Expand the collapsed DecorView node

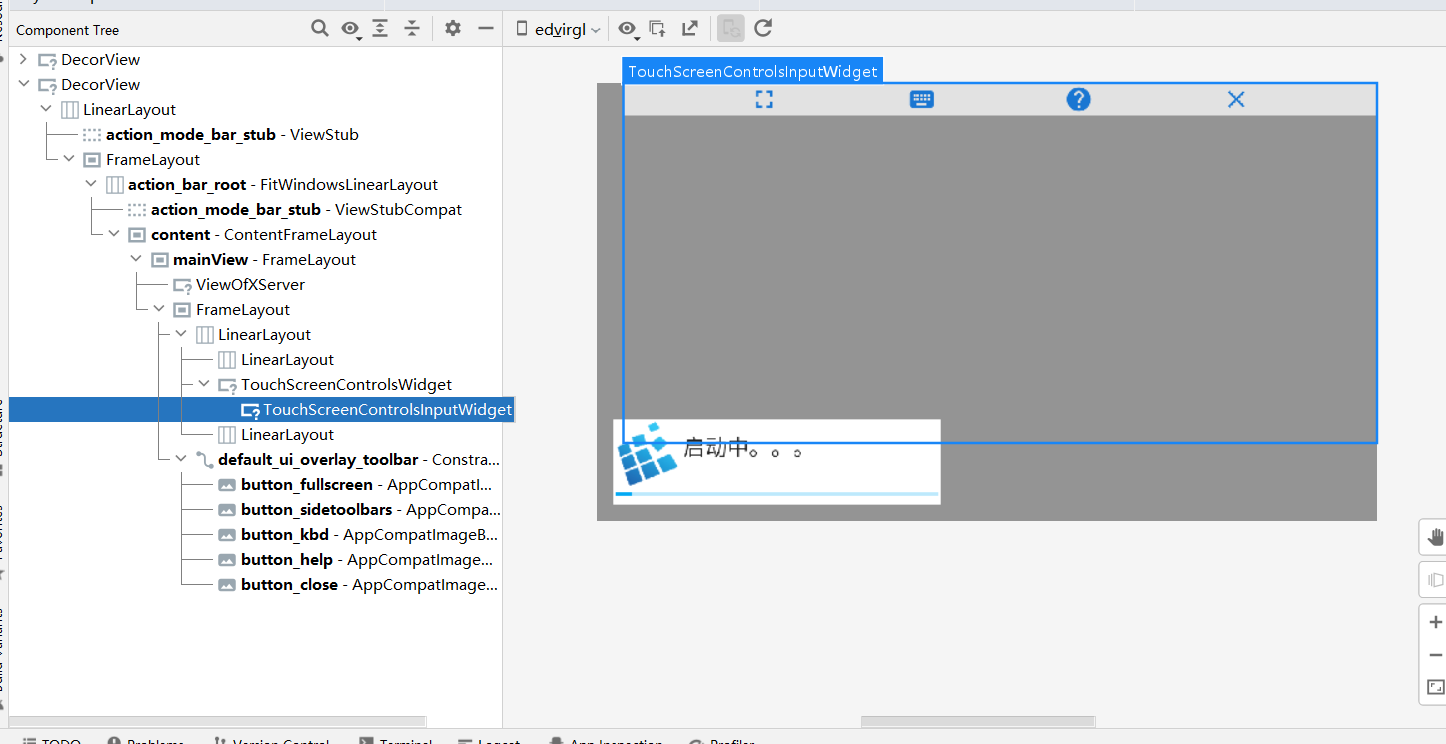point(24,59)
